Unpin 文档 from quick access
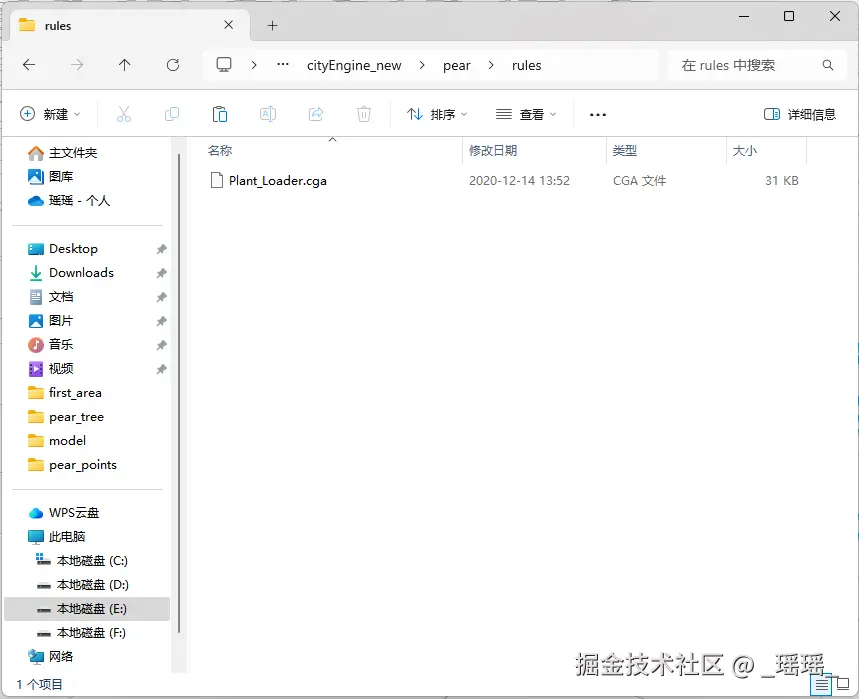 point(161,297)
